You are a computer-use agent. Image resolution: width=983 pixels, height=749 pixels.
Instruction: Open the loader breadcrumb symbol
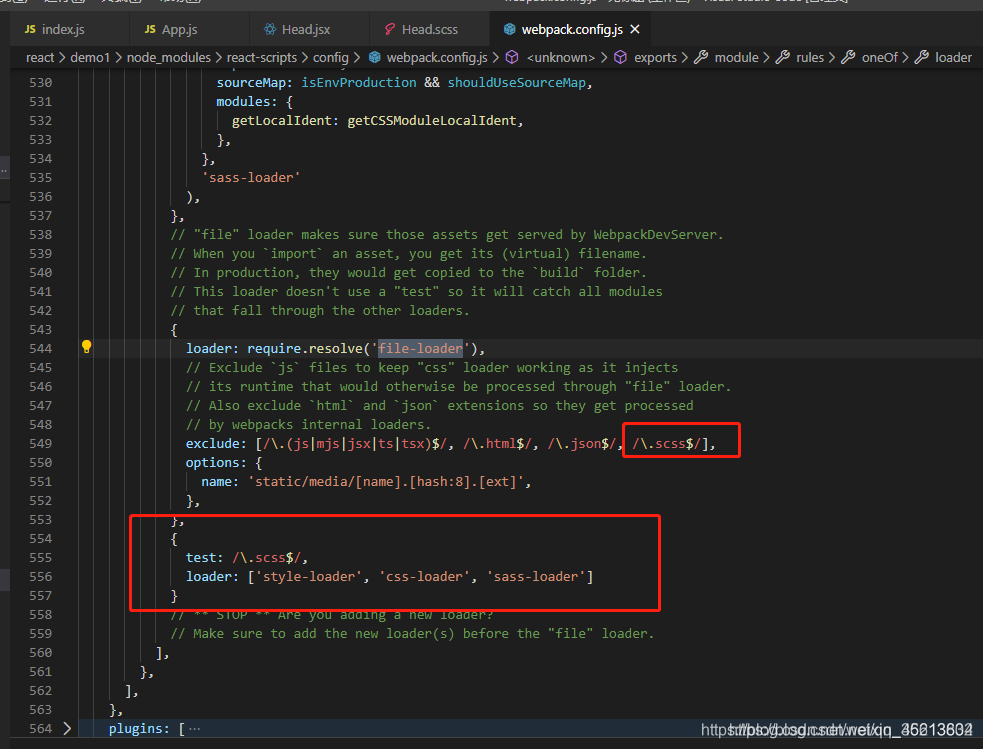tap(953, 58)
